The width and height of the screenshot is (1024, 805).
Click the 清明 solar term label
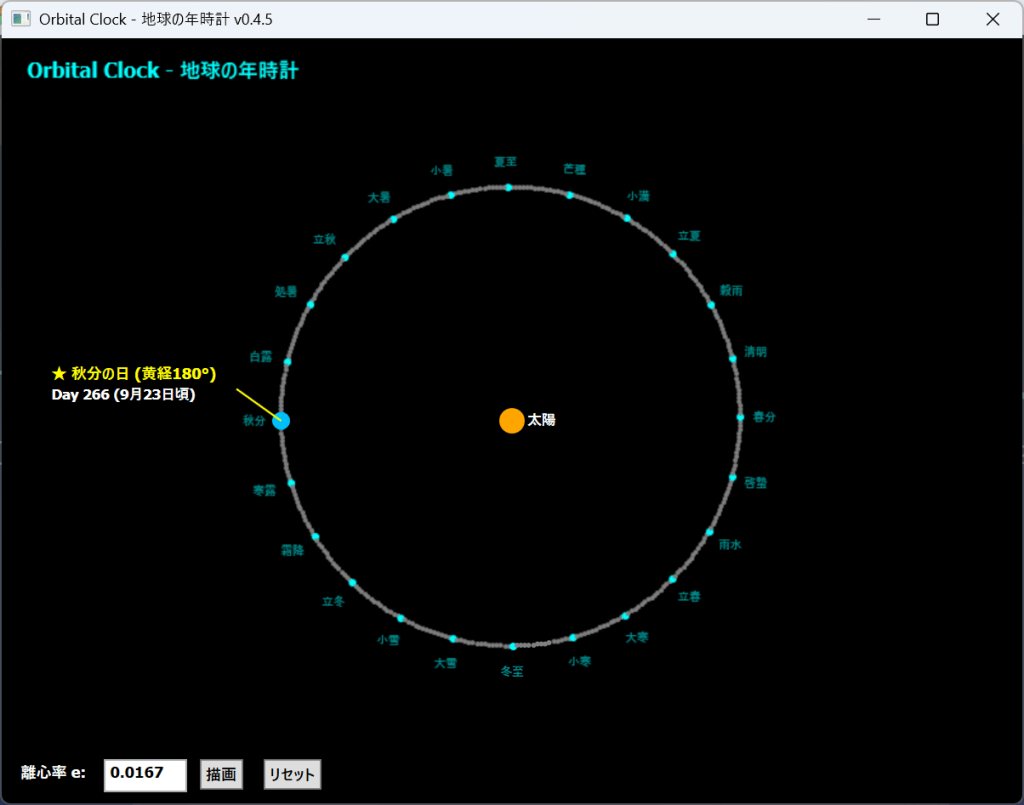point(756,352)
